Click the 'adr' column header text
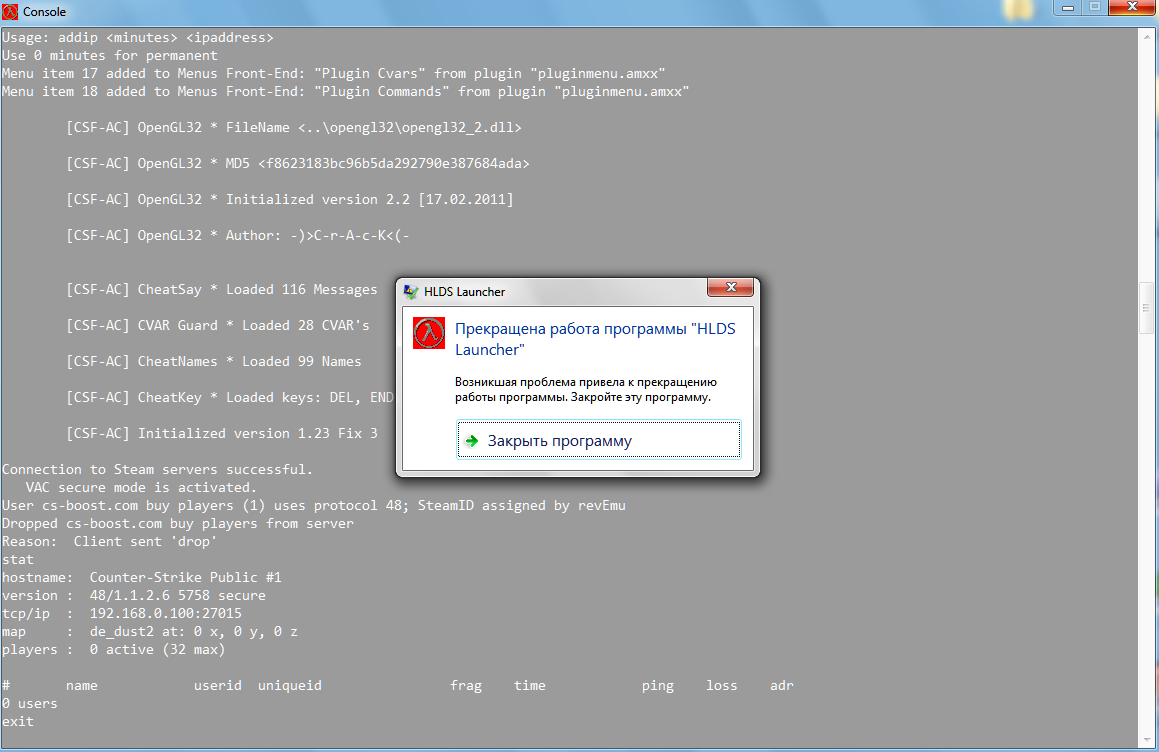This screenshot has height=752, width=1159. click(782, 685)
